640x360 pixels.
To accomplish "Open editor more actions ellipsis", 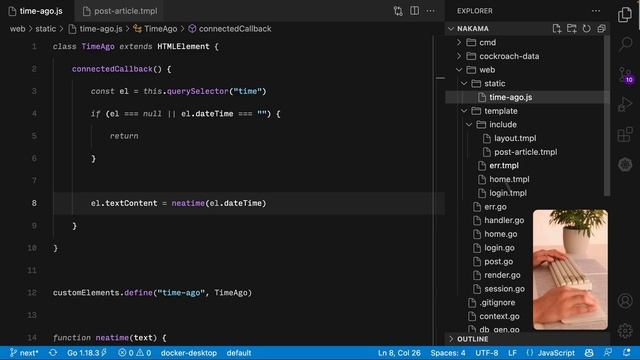I will click(431, 11).
